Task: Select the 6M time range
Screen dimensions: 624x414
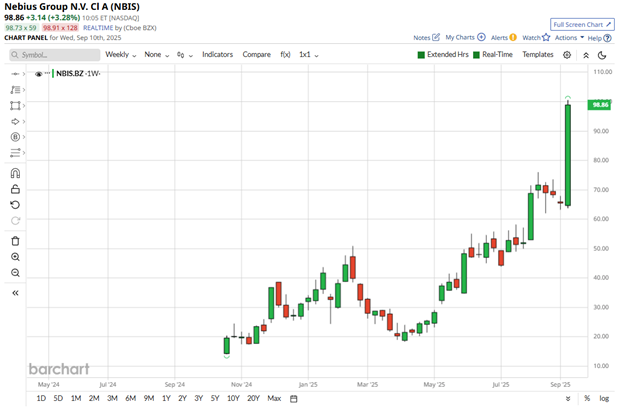Action: (x=130, y=398)
